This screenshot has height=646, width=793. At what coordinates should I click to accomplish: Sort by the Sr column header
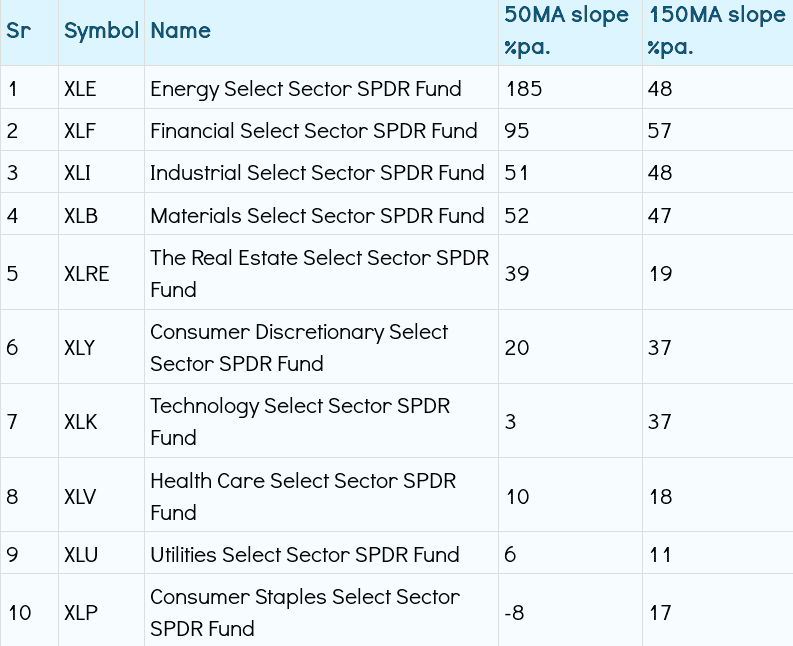click(18, 30)
